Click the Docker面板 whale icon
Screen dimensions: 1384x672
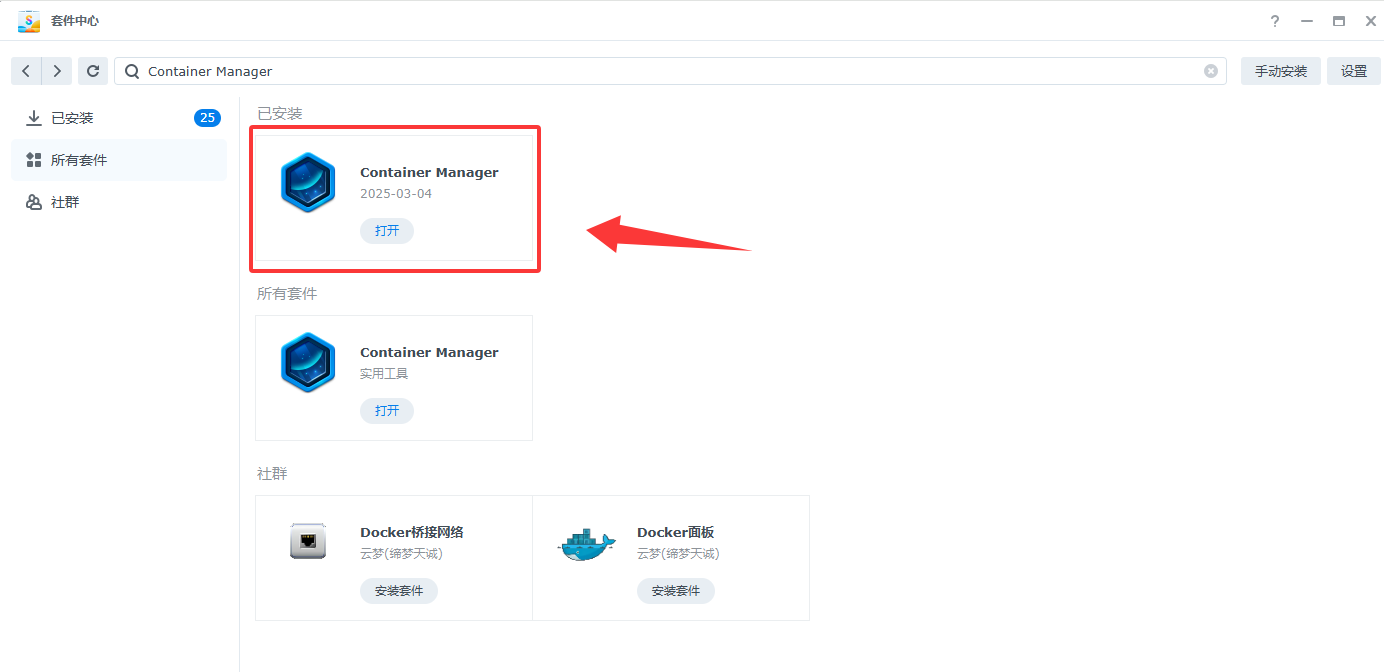coord(585,543)
